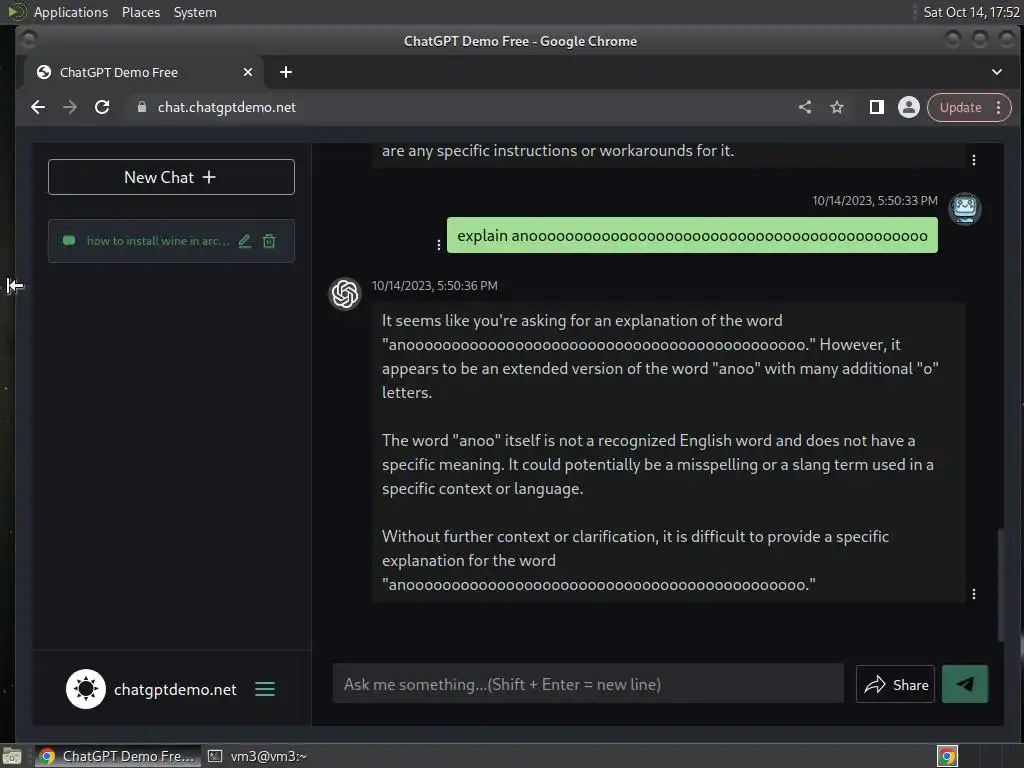Go back in Chrome history
The width and height of the screenshot is (1024, 768).
tap(38, 107)
